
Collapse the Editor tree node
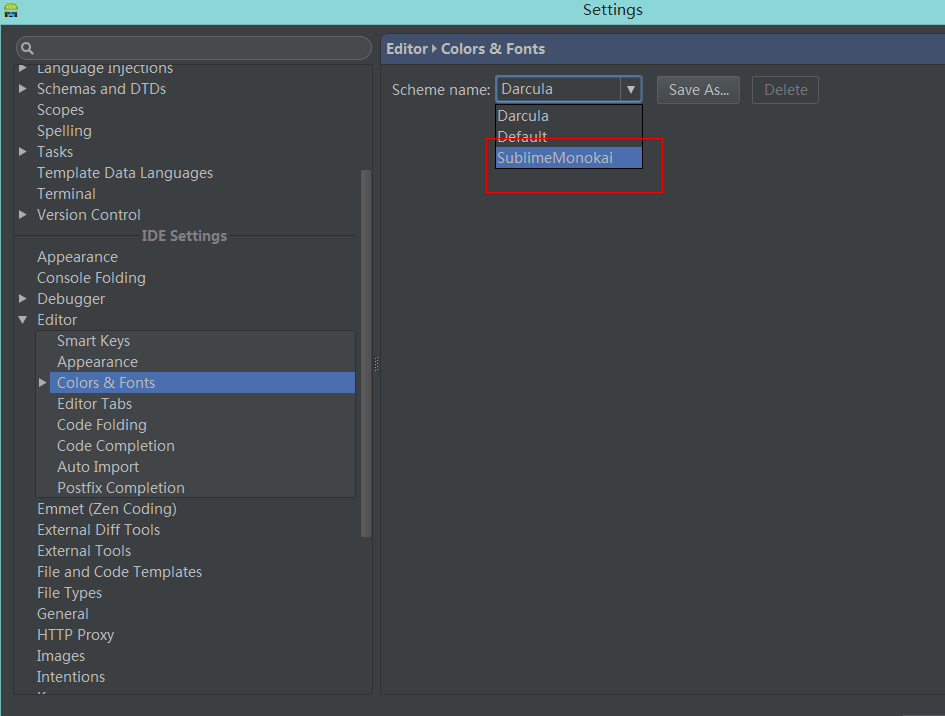23,320
